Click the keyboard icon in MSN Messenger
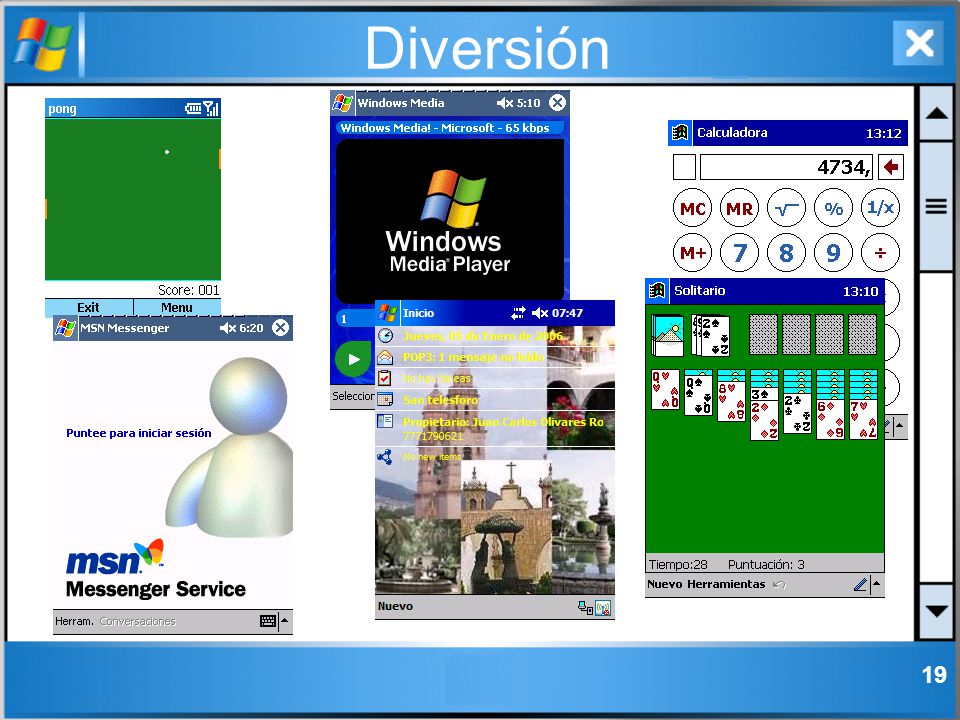Image resolution: width=960 pixels, height=720 pixels. [268, 621]
